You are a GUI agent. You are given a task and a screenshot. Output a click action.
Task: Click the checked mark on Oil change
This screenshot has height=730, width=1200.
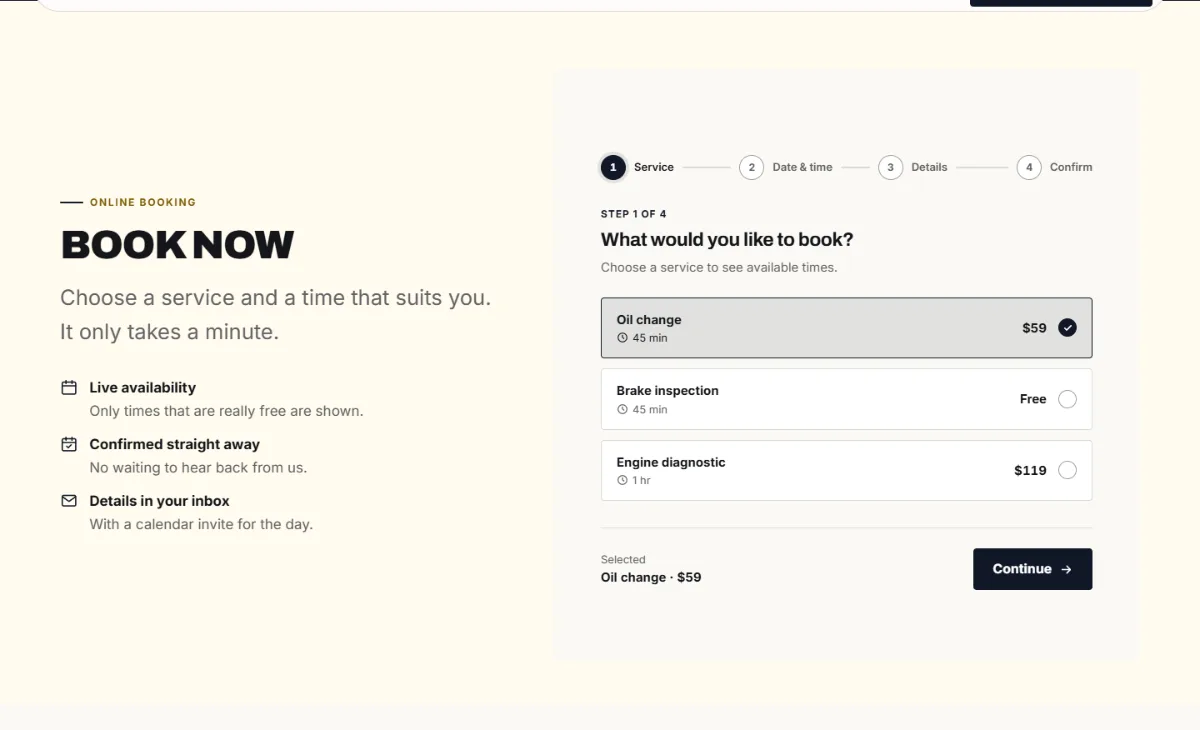(1067, 328)
